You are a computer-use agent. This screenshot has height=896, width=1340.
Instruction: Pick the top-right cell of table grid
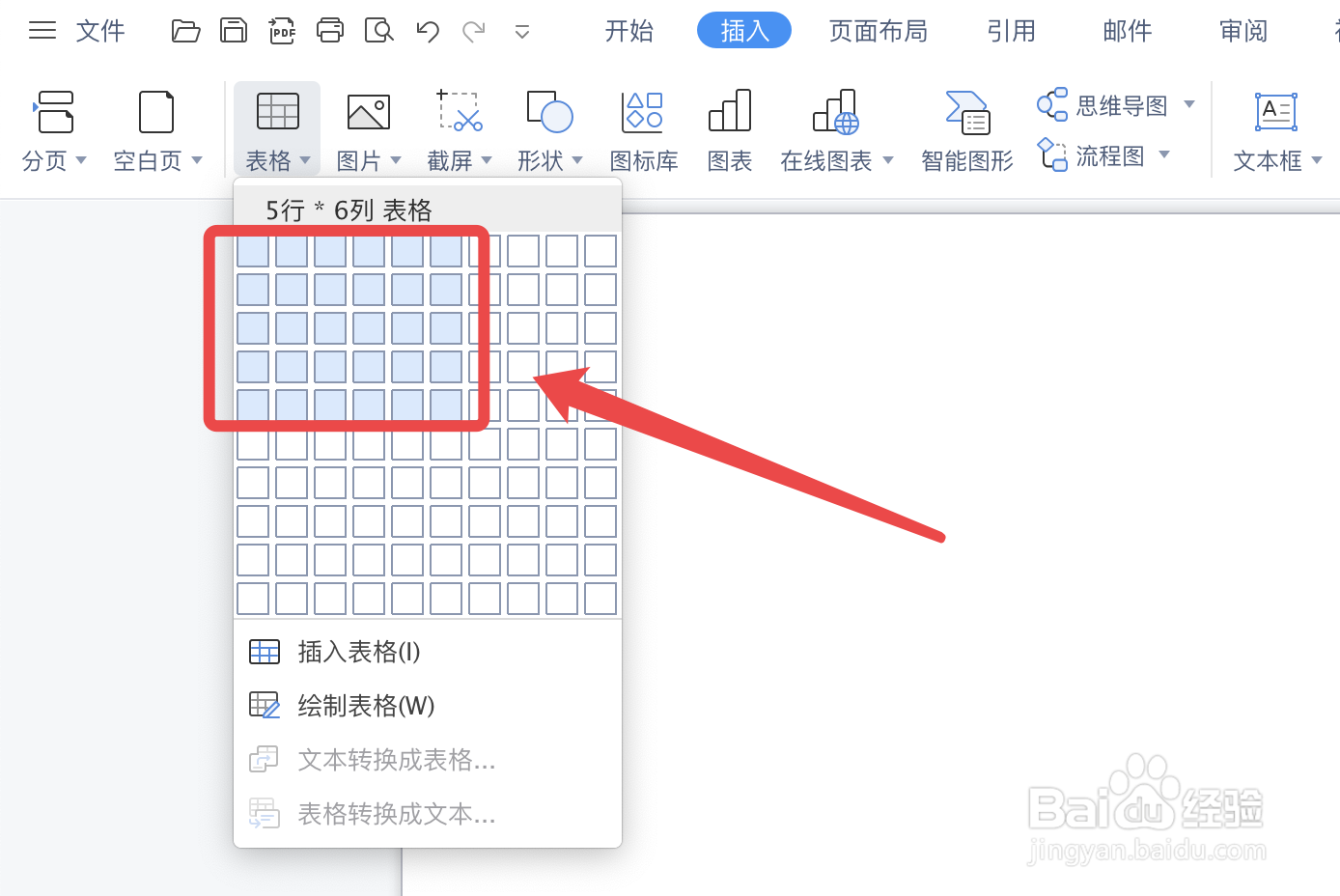pos(600,251)
